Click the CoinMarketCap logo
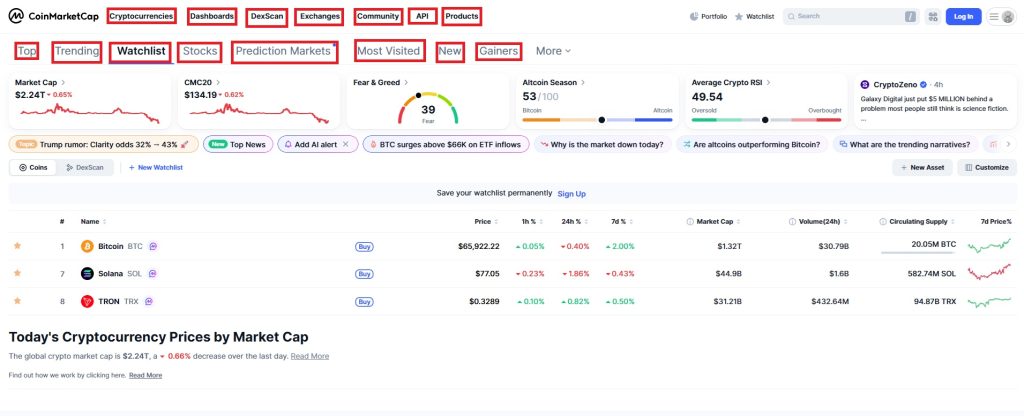This screenshot has width=1024, height=416. pyautogui.click(x=54, y=16)
